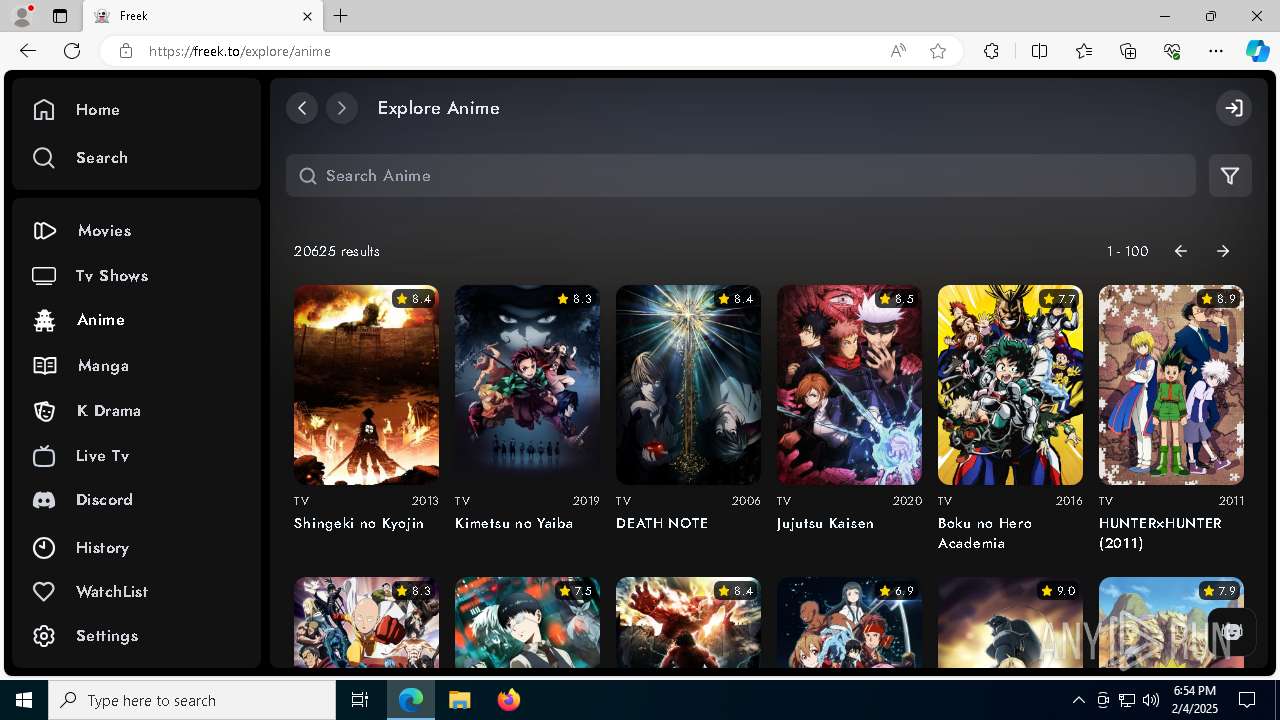
Task: Open the Jujutsu Kaisen poster
Action: point(849,385)
